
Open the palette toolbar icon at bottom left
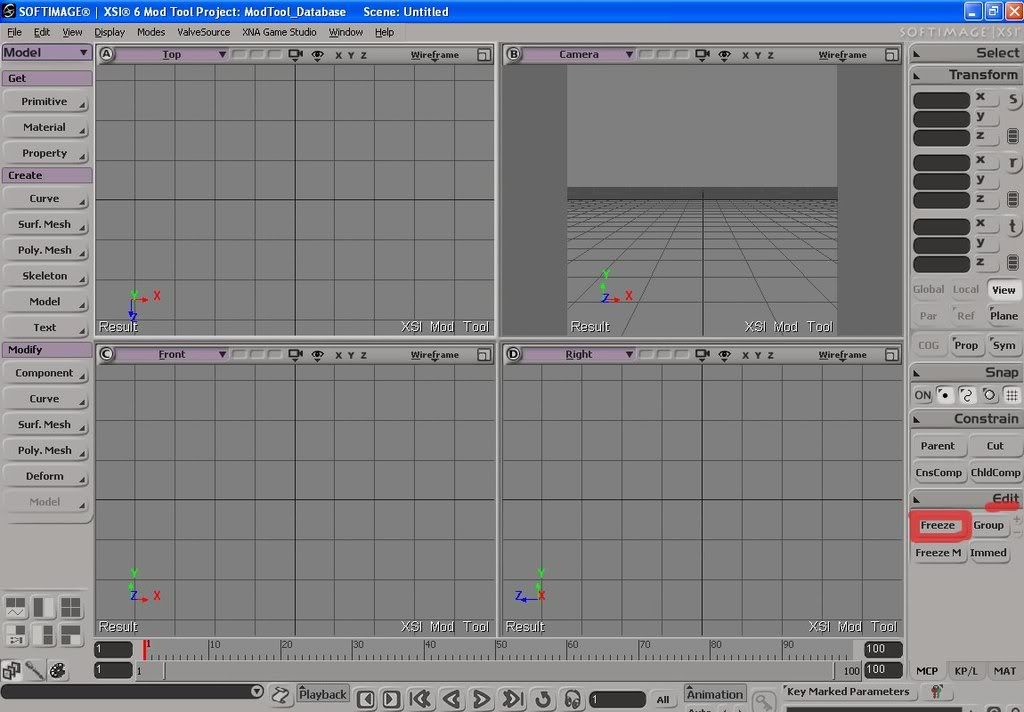tap(57, 670)
